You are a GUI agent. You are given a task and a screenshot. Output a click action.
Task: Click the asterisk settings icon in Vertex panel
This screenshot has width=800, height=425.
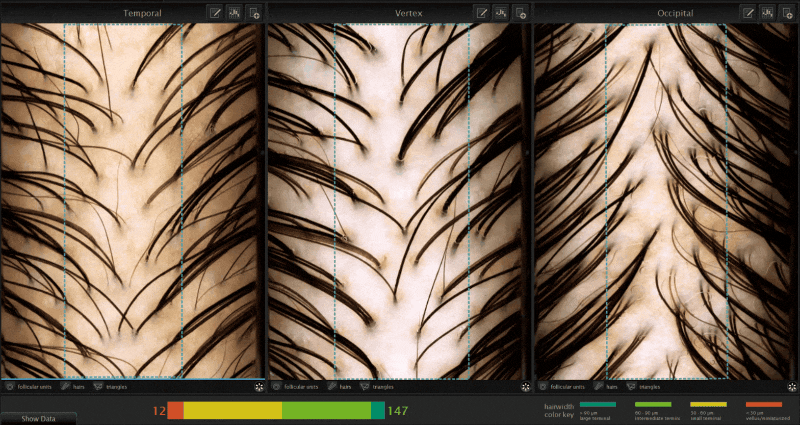click(525, 387)
